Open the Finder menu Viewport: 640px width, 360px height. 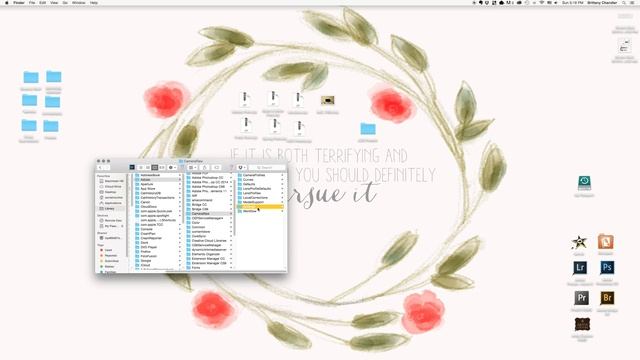19,3
